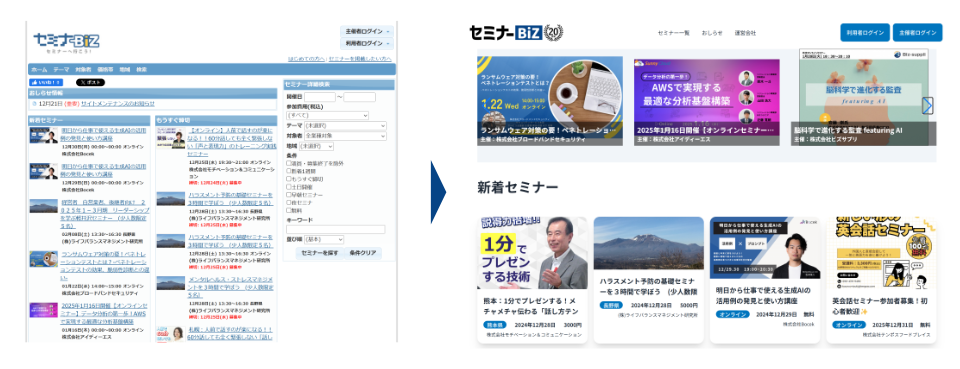
Task: Check the もうすぐ締切 checkbox
Action: point(289,179)
